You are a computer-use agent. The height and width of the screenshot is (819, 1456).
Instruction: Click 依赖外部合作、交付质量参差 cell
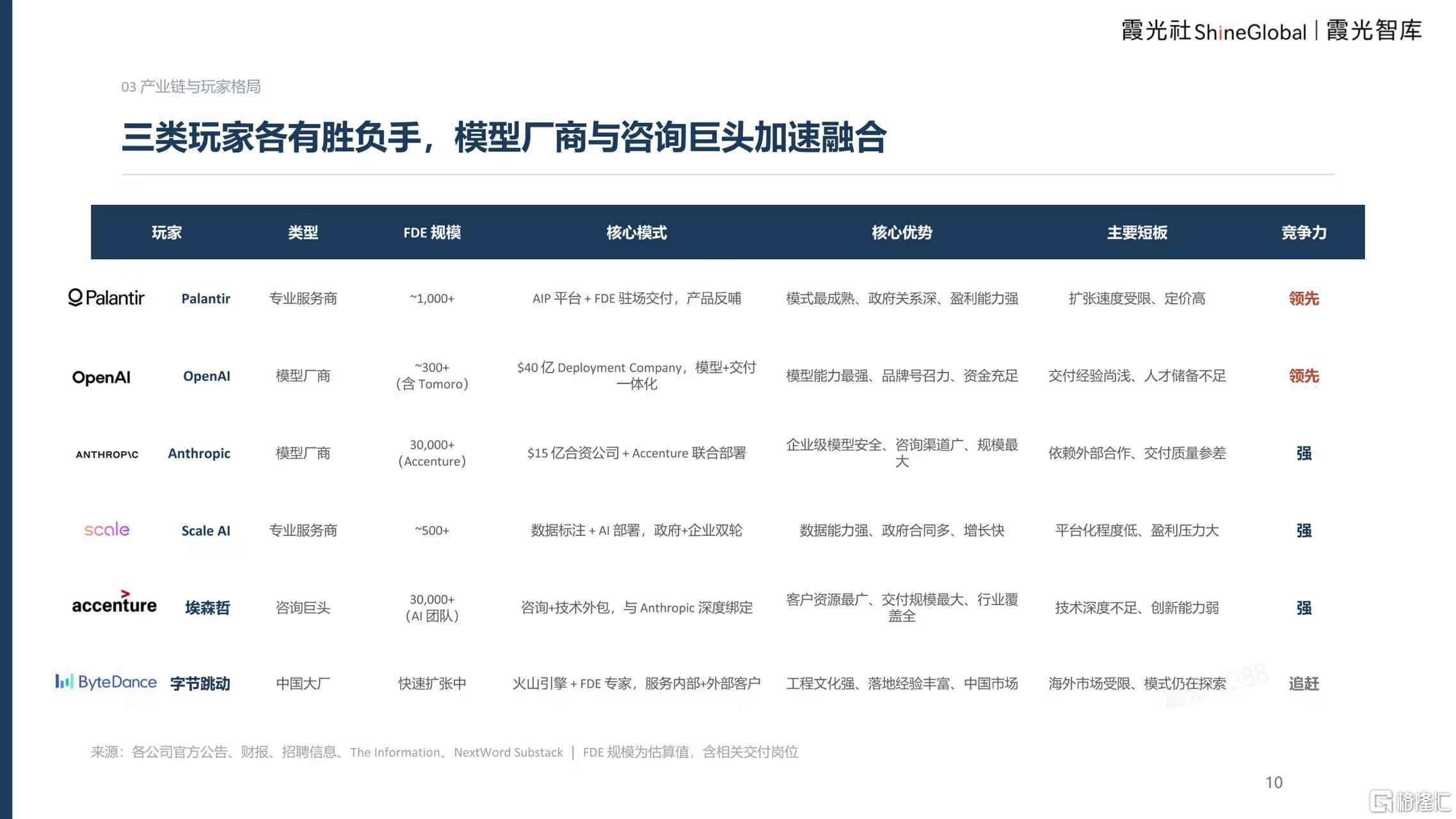click(1137, 453)
